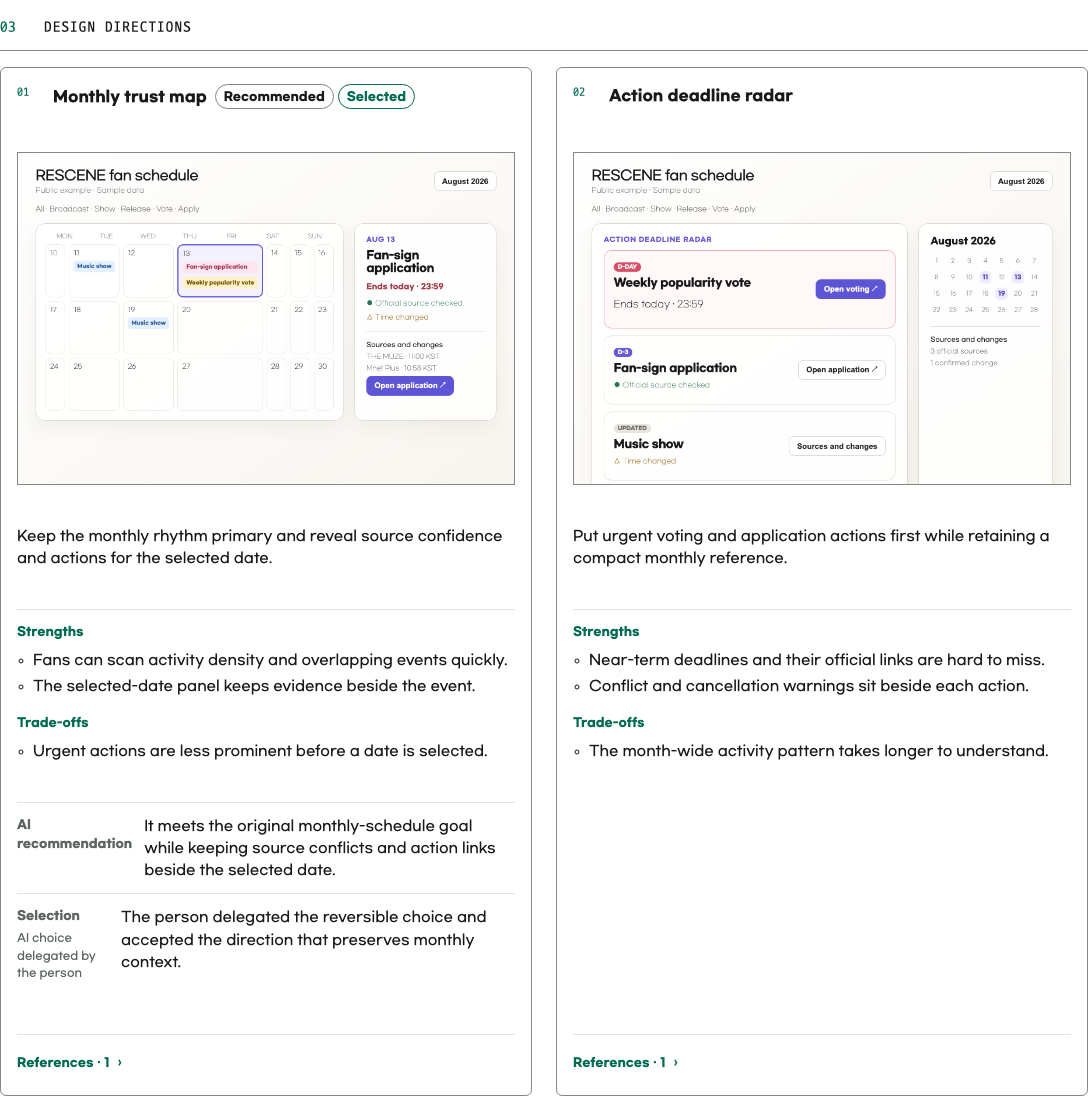
Task: Expand references chevron in Monthly trust map card
Action: pyautogui.click(x=119, y=1062)
